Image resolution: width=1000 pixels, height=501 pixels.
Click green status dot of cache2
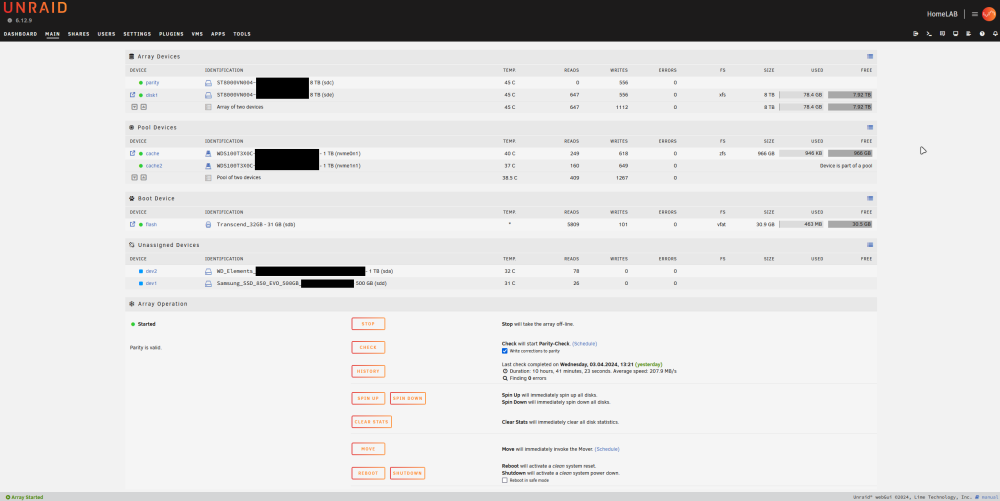click(141, 166)
